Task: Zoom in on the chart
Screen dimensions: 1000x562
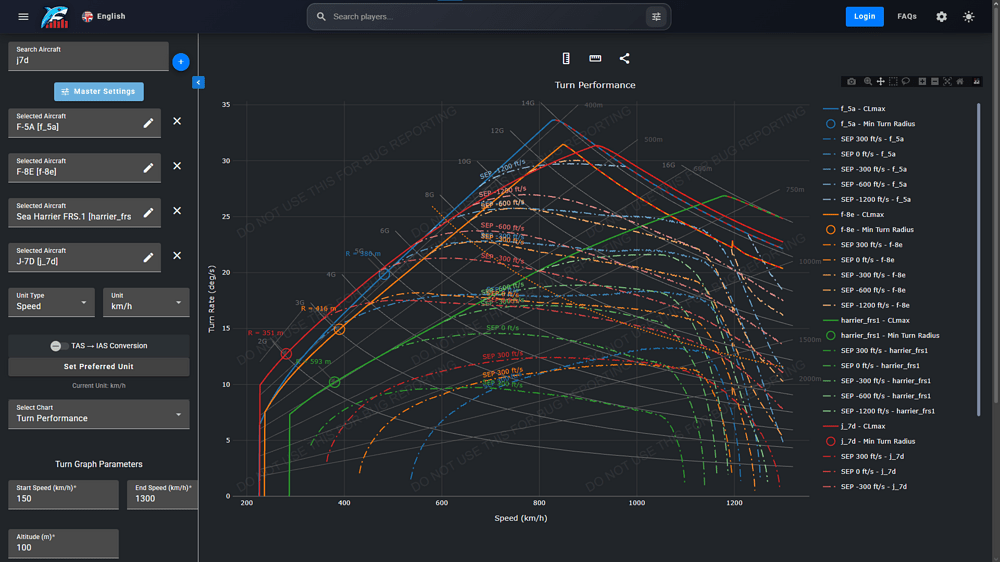Action: [922, 82]
